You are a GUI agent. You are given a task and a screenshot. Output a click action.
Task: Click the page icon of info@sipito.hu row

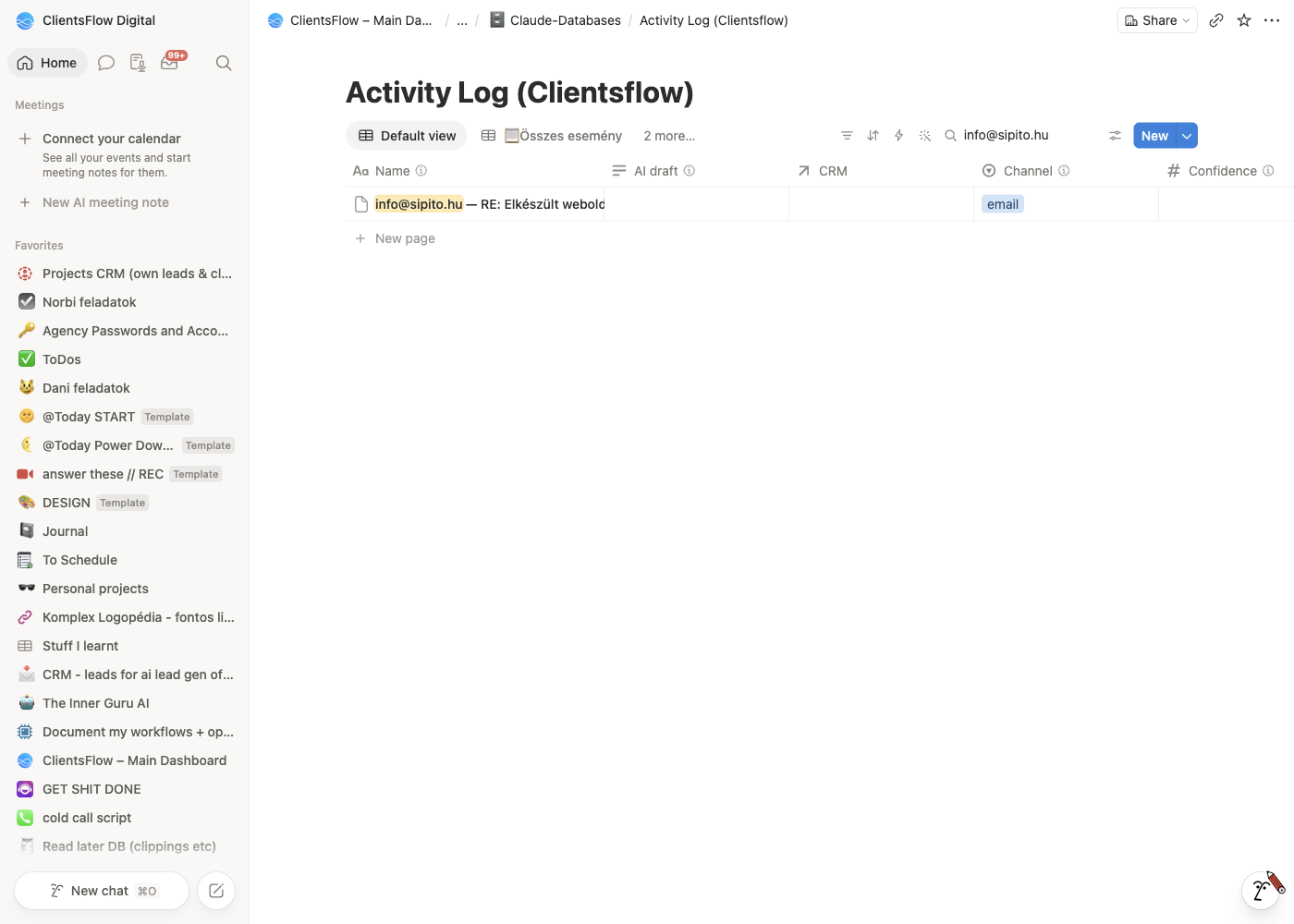pos(361,204)
